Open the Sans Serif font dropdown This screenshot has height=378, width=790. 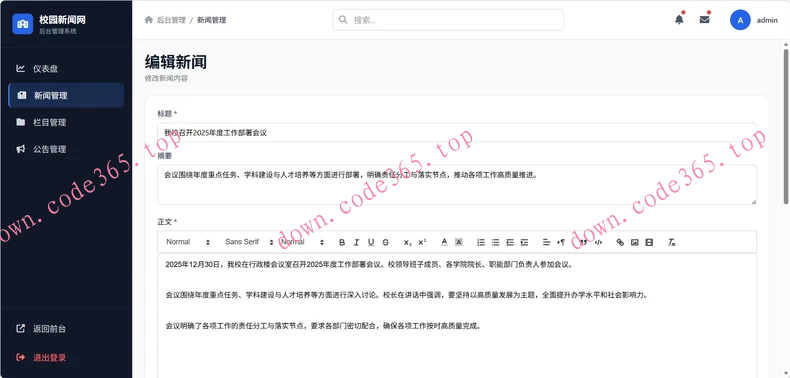click(x=249, y=242)
